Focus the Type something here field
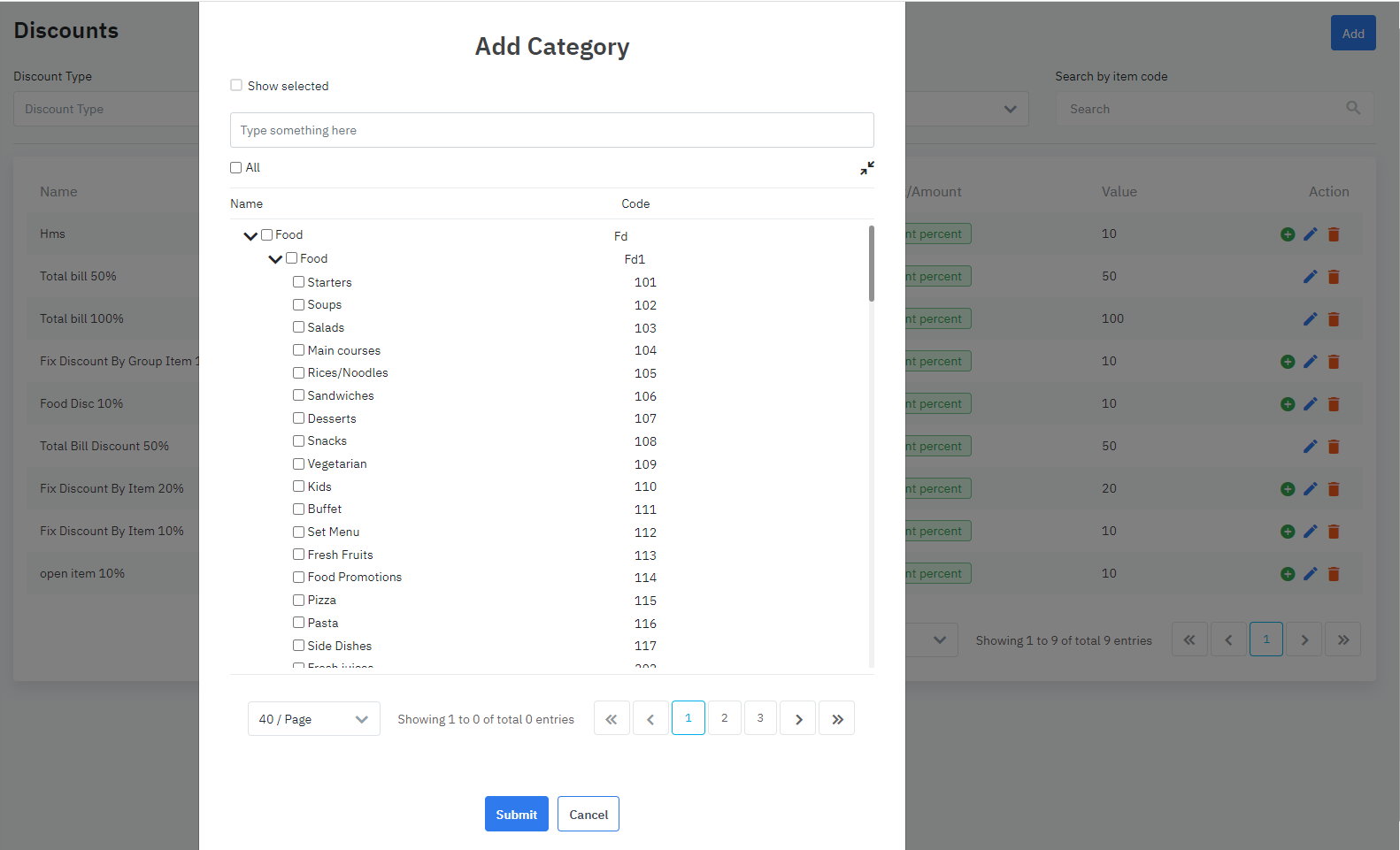The width and height of the screenshot is (1400, 850). point(551,130)
